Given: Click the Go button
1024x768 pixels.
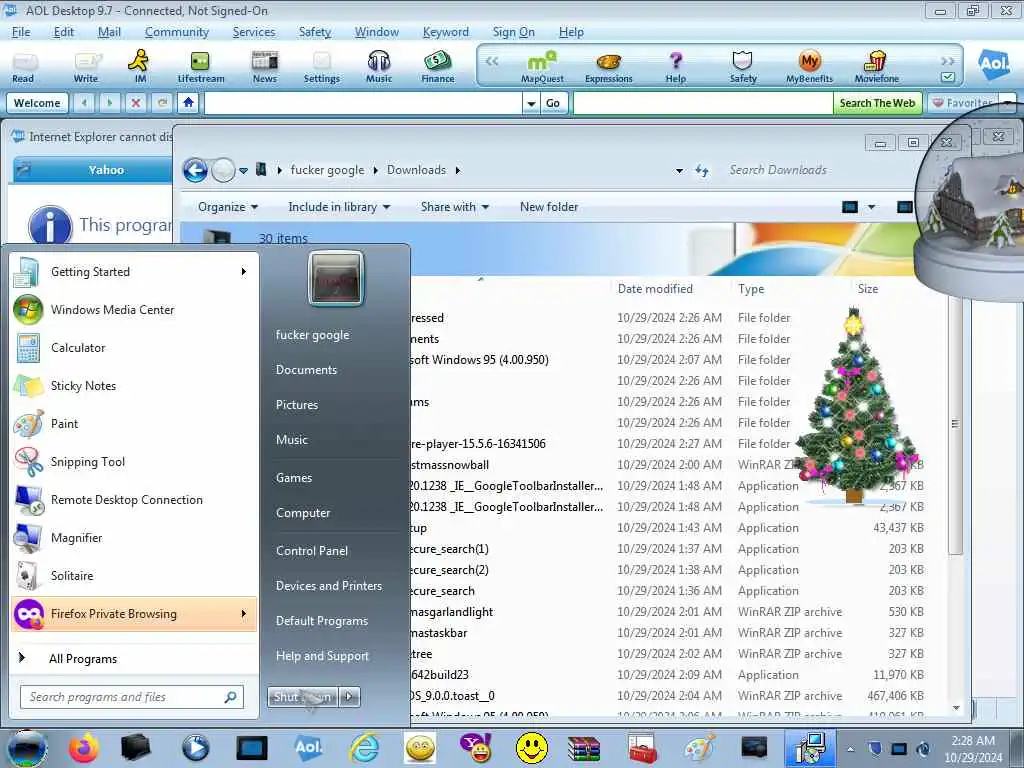Looking at the screenshot, I should 552,103.
